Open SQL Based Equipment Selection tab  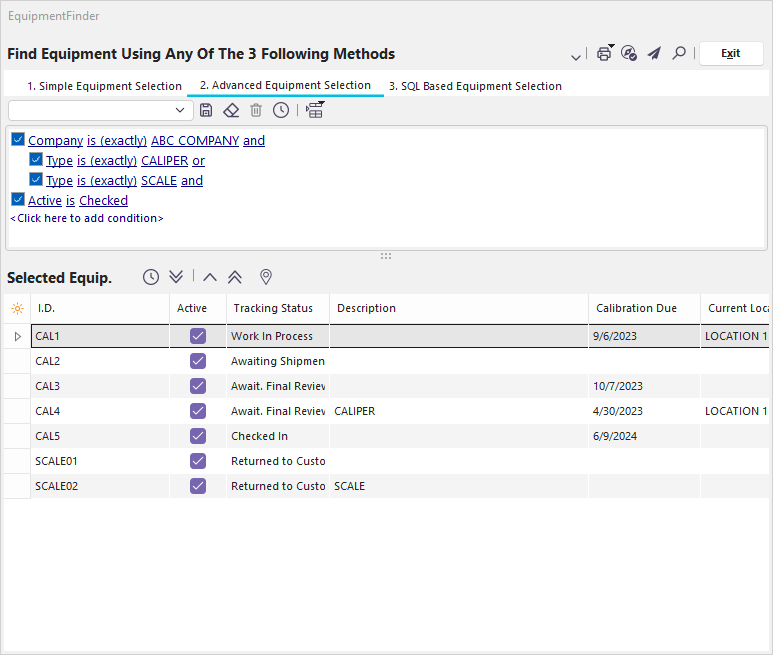click(475, 86)
